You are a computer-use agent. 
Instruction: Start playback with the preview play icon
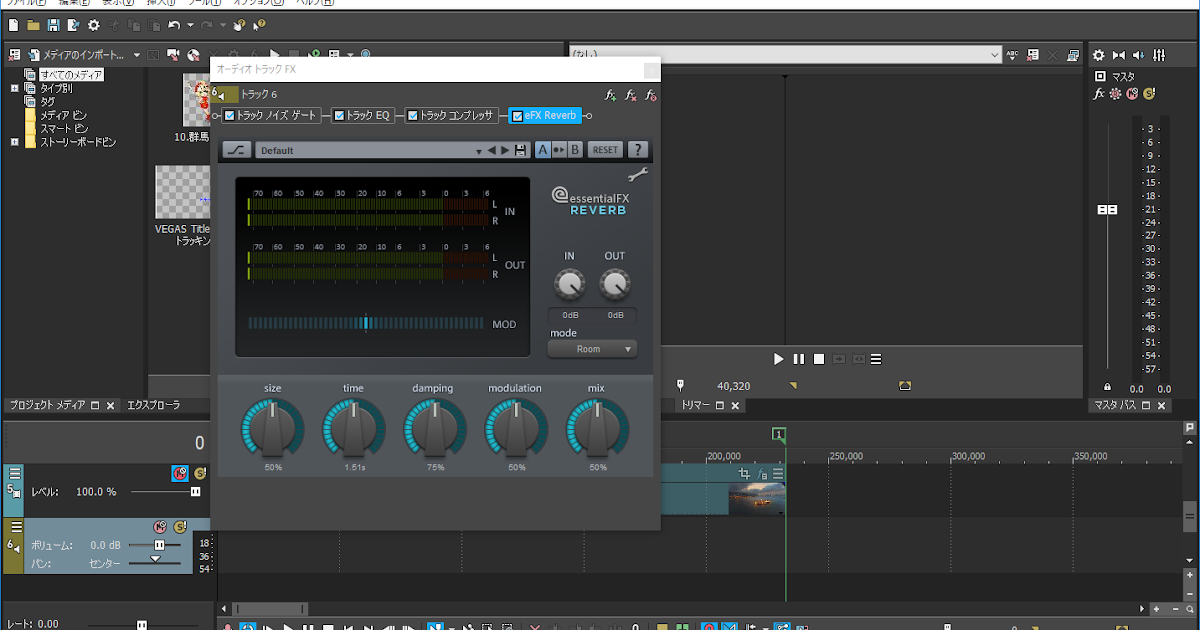pos(778,358)
